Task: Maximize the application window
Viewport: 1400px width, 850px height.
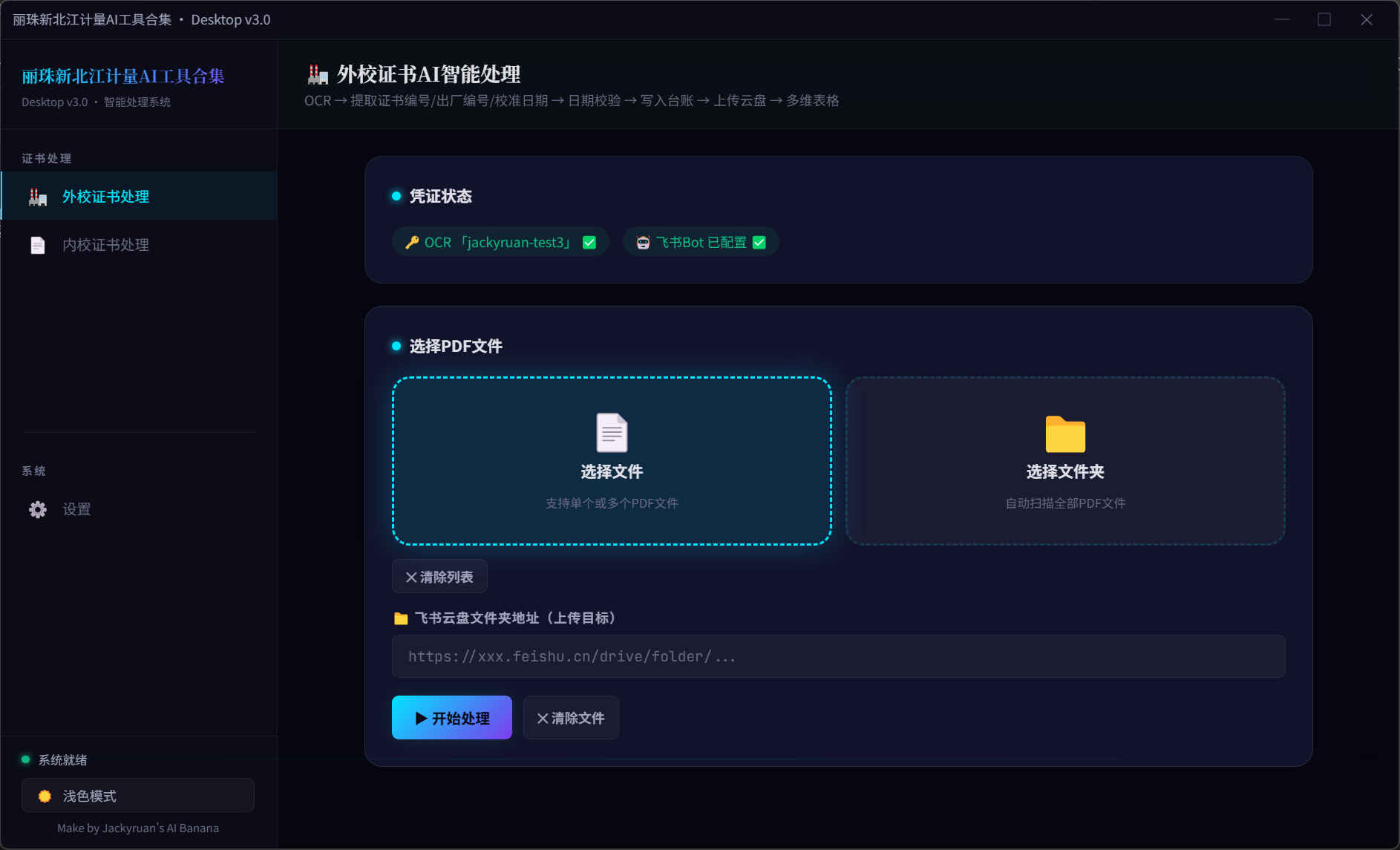Action: pyautogui.click(x=1324, y=19)
